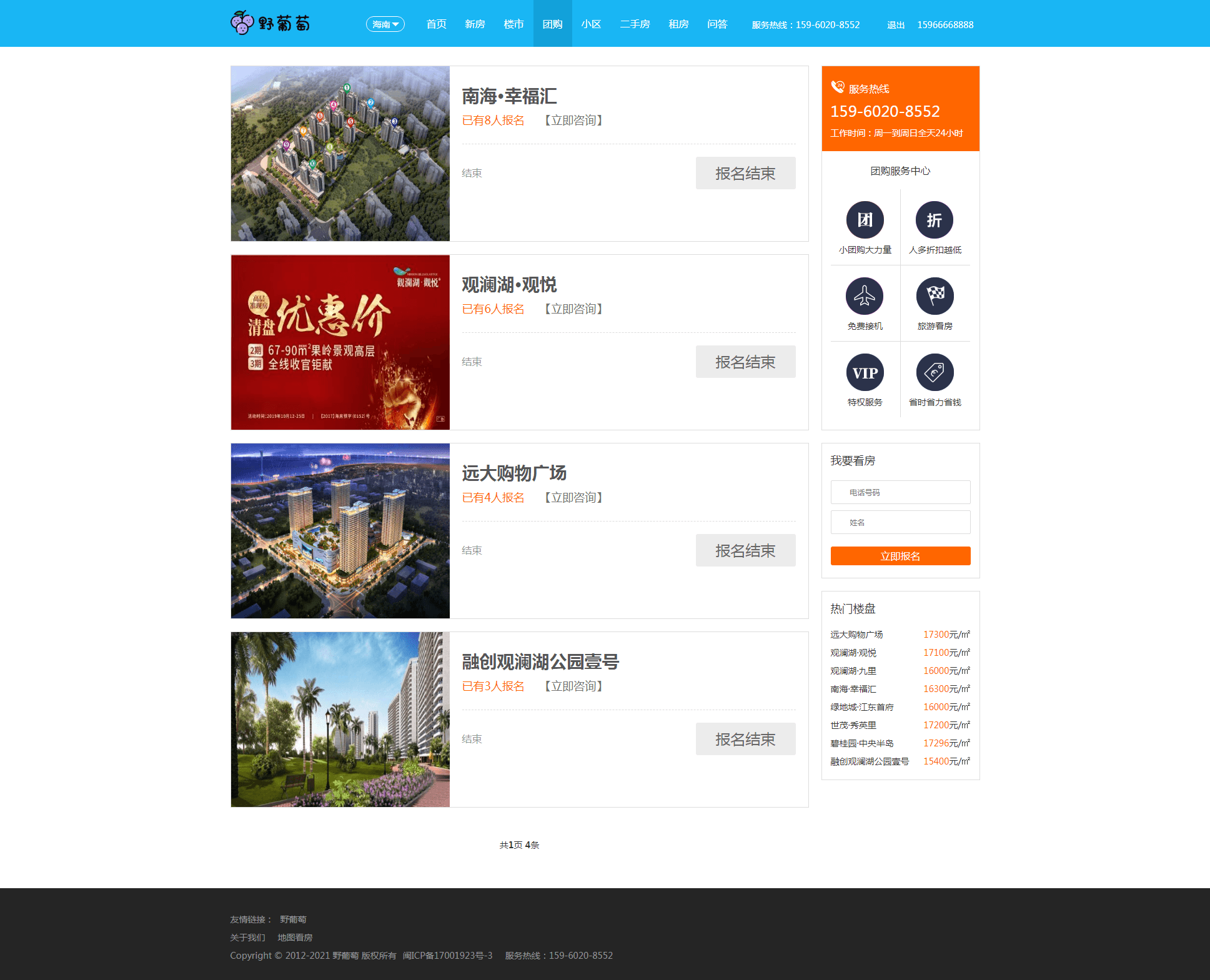Click the 退出 logout link
The height and width of the screenshot is (980, 1210).
(x=896, y=25)
